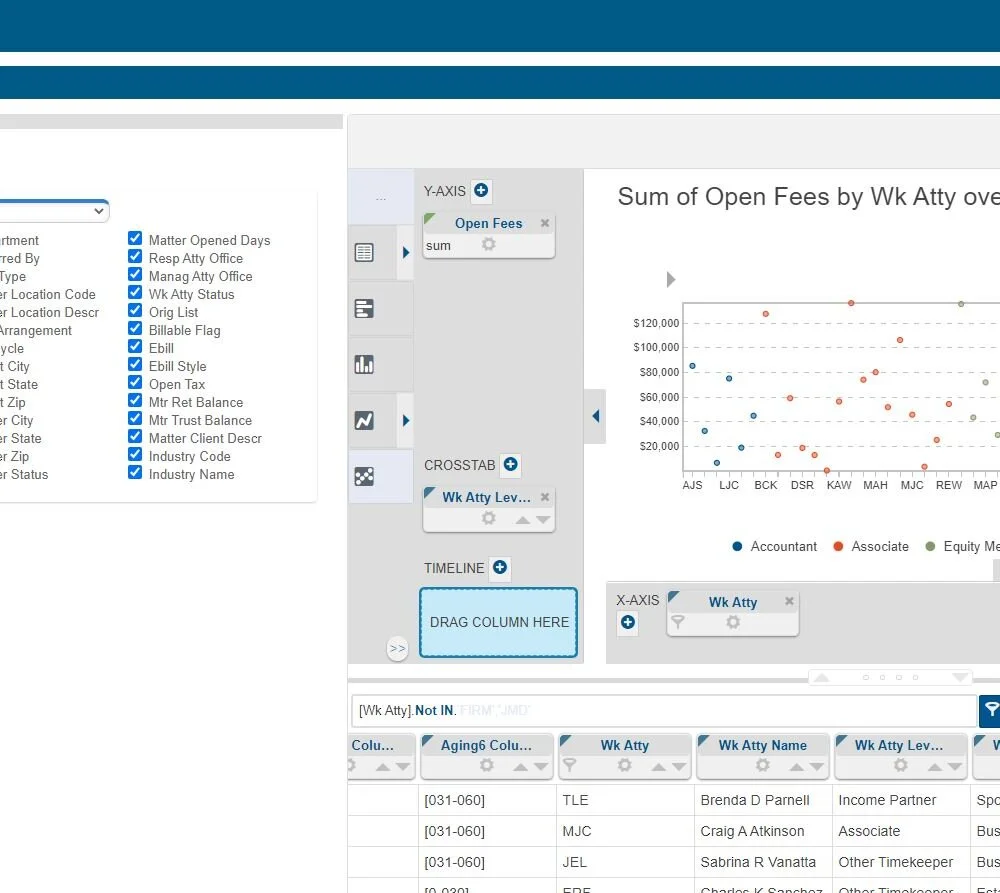Uncheck Matter Opened Days checkbox

pyautogui.click(x=135, y=239)
